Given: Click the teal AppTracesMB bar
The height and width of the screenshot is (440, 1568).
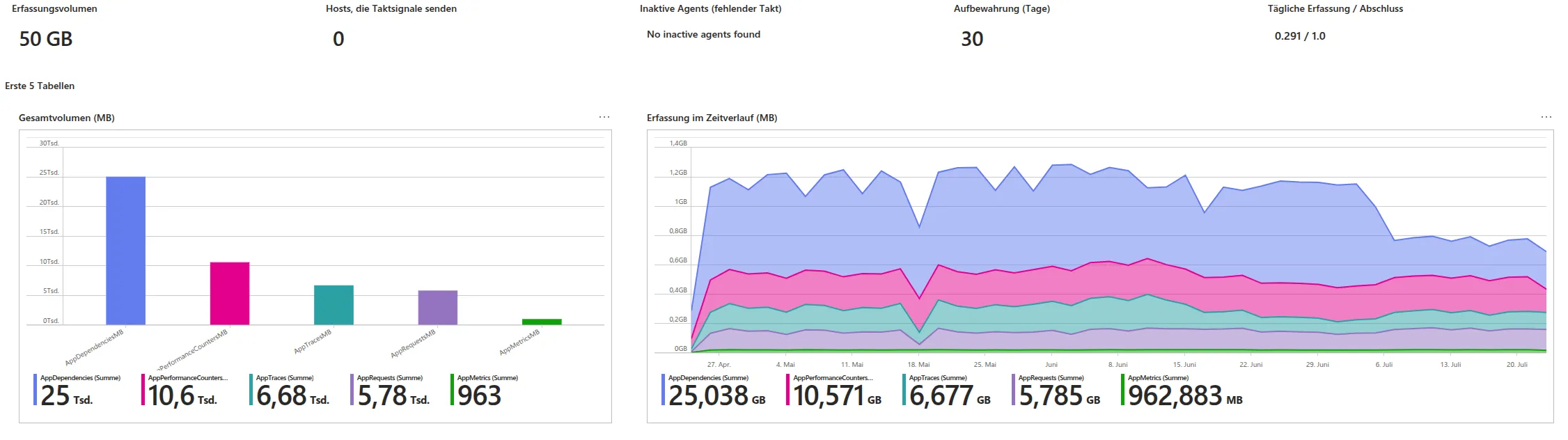Looking at the screenshot, I should tap(334, 305).
